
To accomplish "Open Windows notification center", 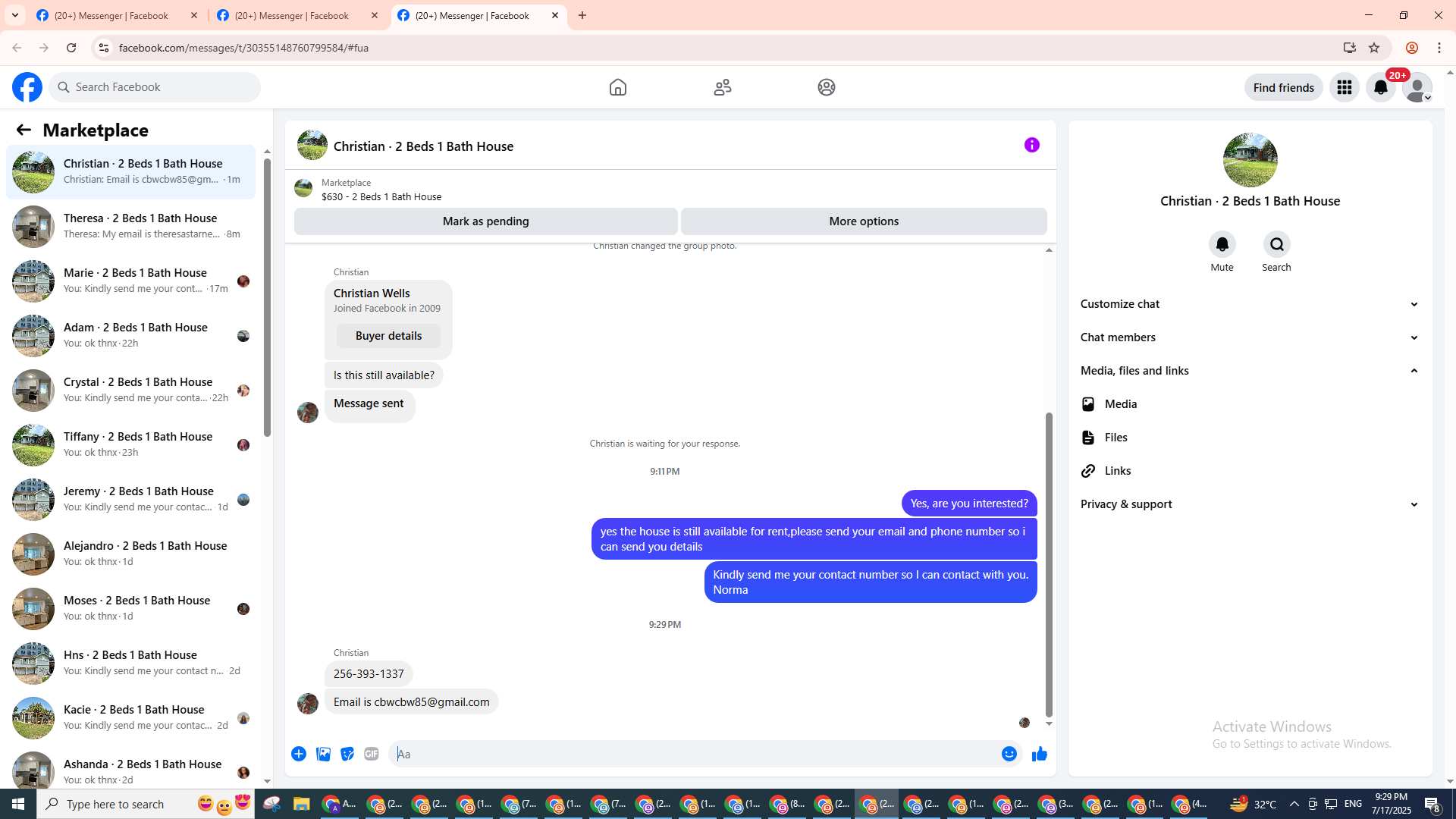I will point(1432,804).
